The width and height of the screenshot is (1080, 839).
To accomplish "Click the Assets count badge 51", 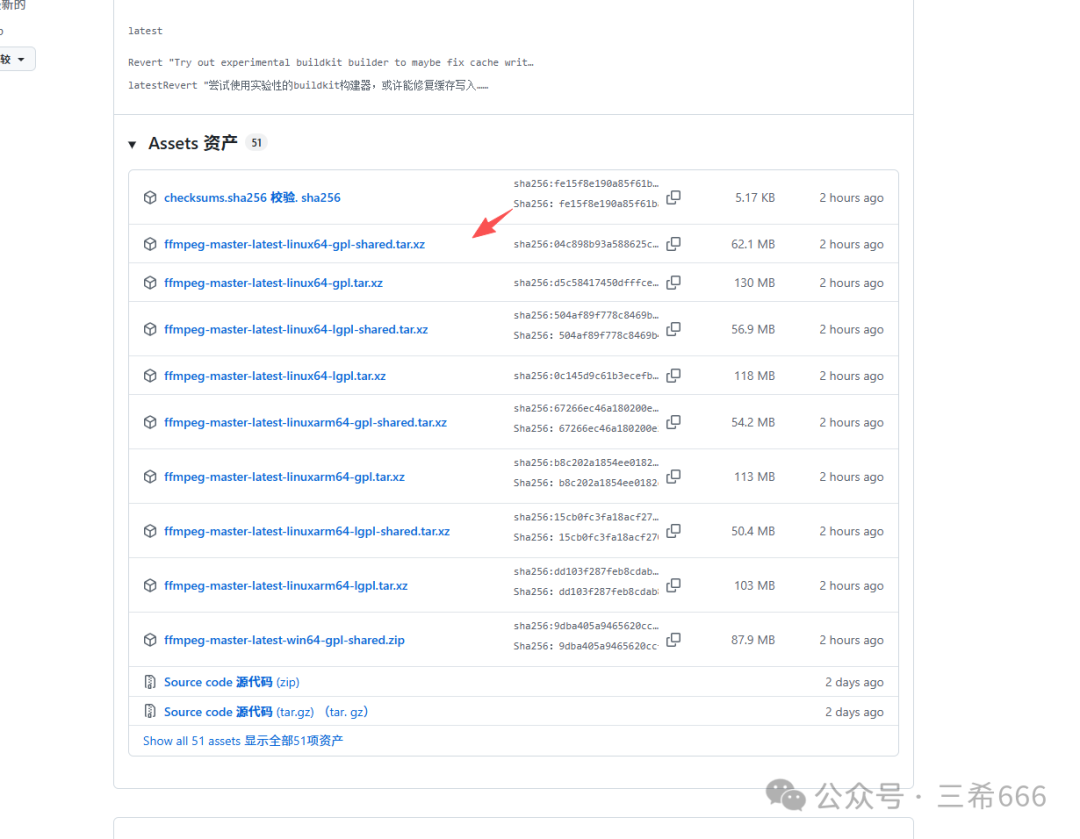I will pyautogui.click(x=256, y=143).
